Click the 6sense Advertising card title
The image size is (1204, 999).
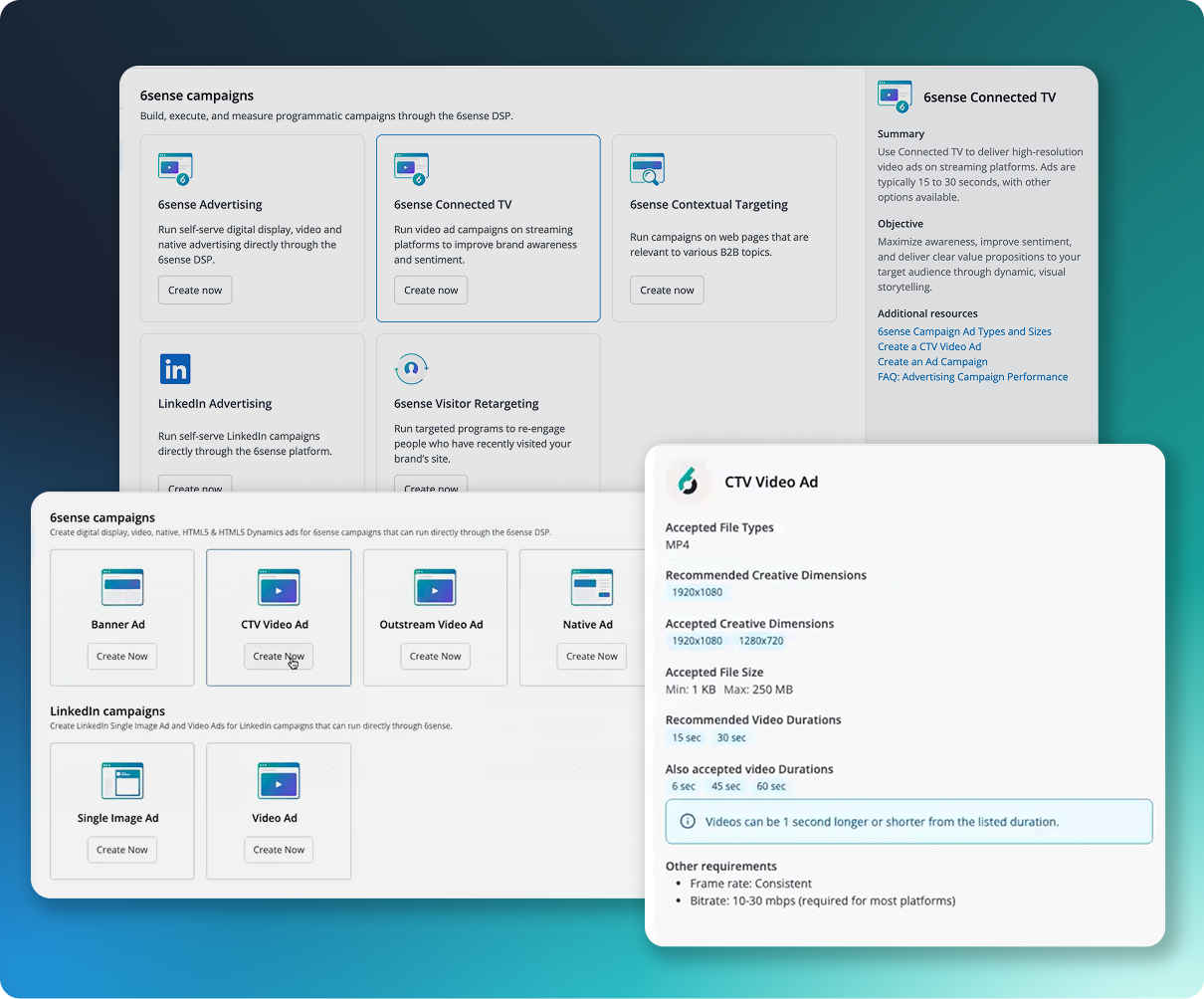[x=210, y=205]
